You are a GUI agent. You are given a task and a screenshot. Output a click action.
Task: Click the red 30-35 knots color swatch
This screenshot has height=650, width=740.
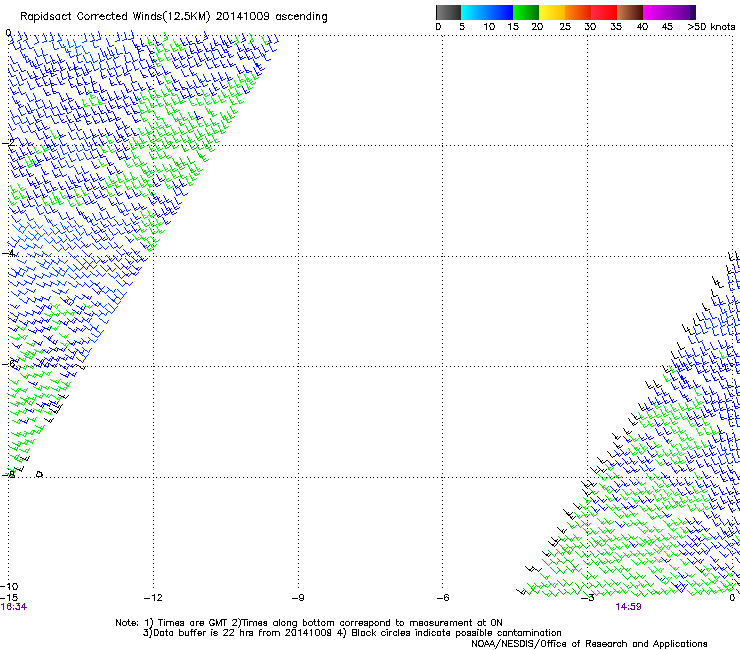tap(604, 12)
